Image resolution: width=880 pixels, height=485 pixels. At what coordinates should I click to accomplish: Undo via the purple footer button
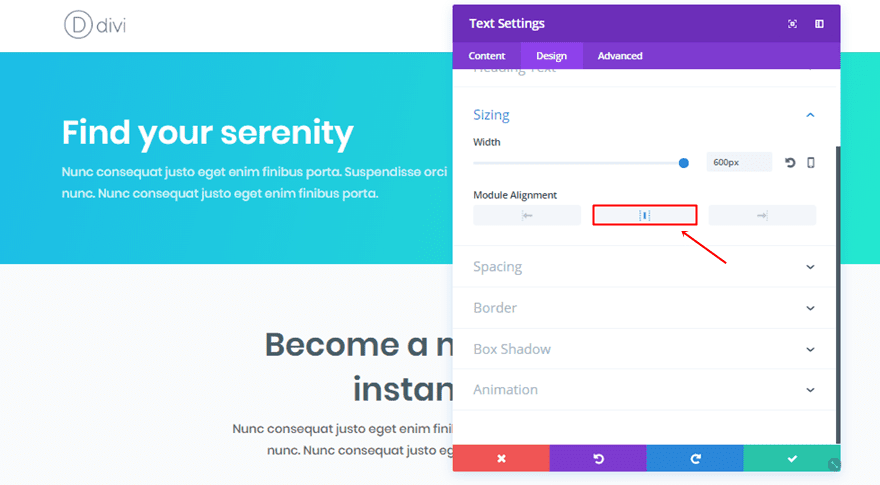[598, 458]
